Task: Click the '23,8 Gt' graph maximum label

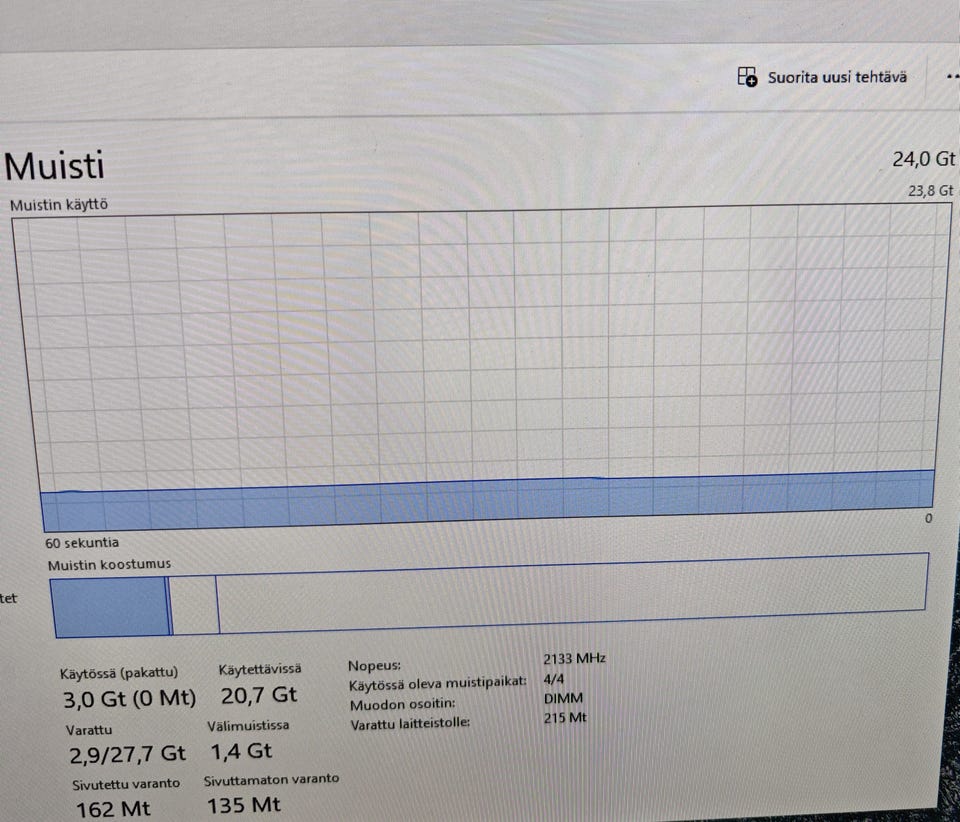Action: click(930, 191)
